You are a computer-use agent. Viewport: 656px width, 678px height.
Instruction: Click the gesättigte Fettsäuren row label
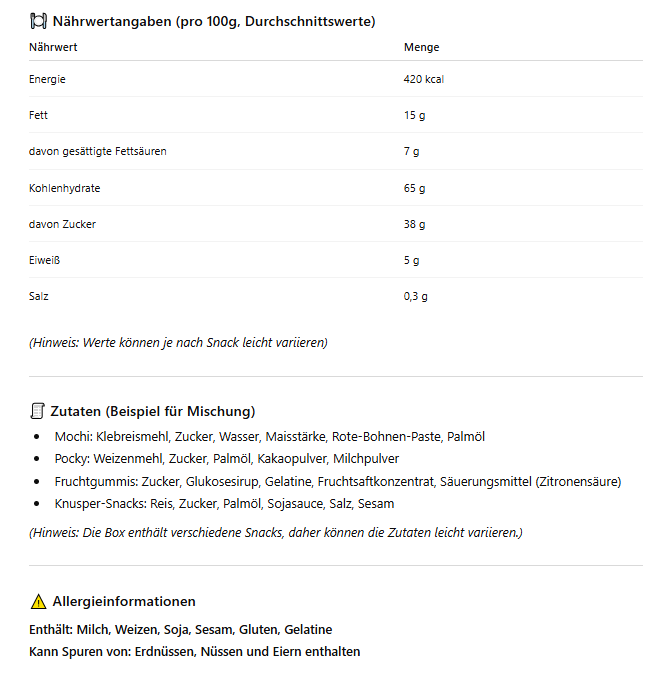(98, 151)
